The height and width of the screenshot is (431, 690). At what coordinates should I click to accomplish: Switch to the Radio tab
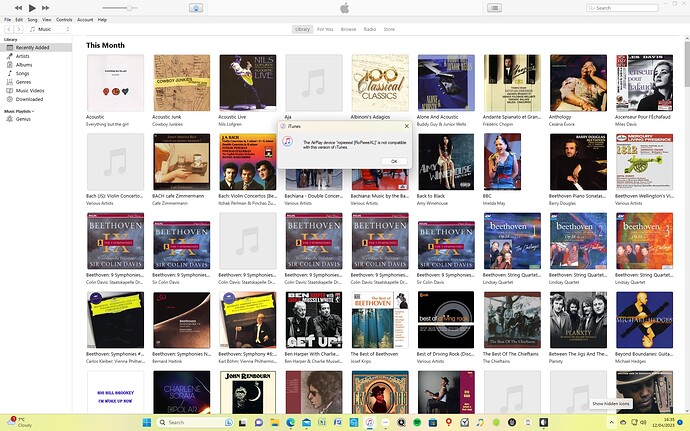coord(370,30)
